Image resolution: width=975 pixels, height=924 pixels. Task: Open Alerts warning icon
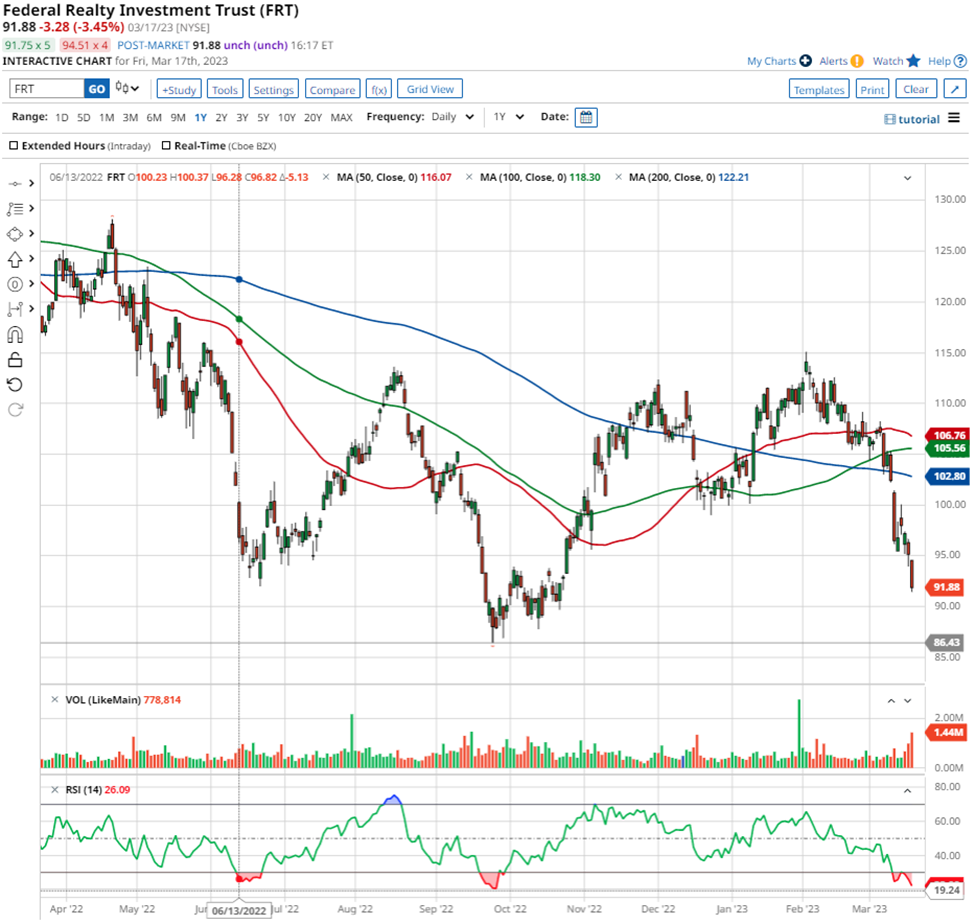click(857, 61)
